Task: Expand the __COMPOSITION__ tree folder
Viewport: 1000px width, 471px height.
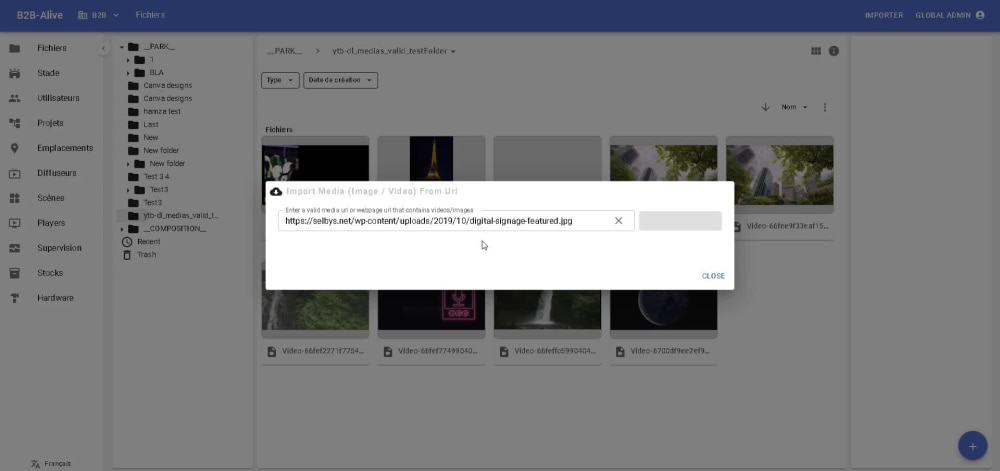Action: pos(121,229)
